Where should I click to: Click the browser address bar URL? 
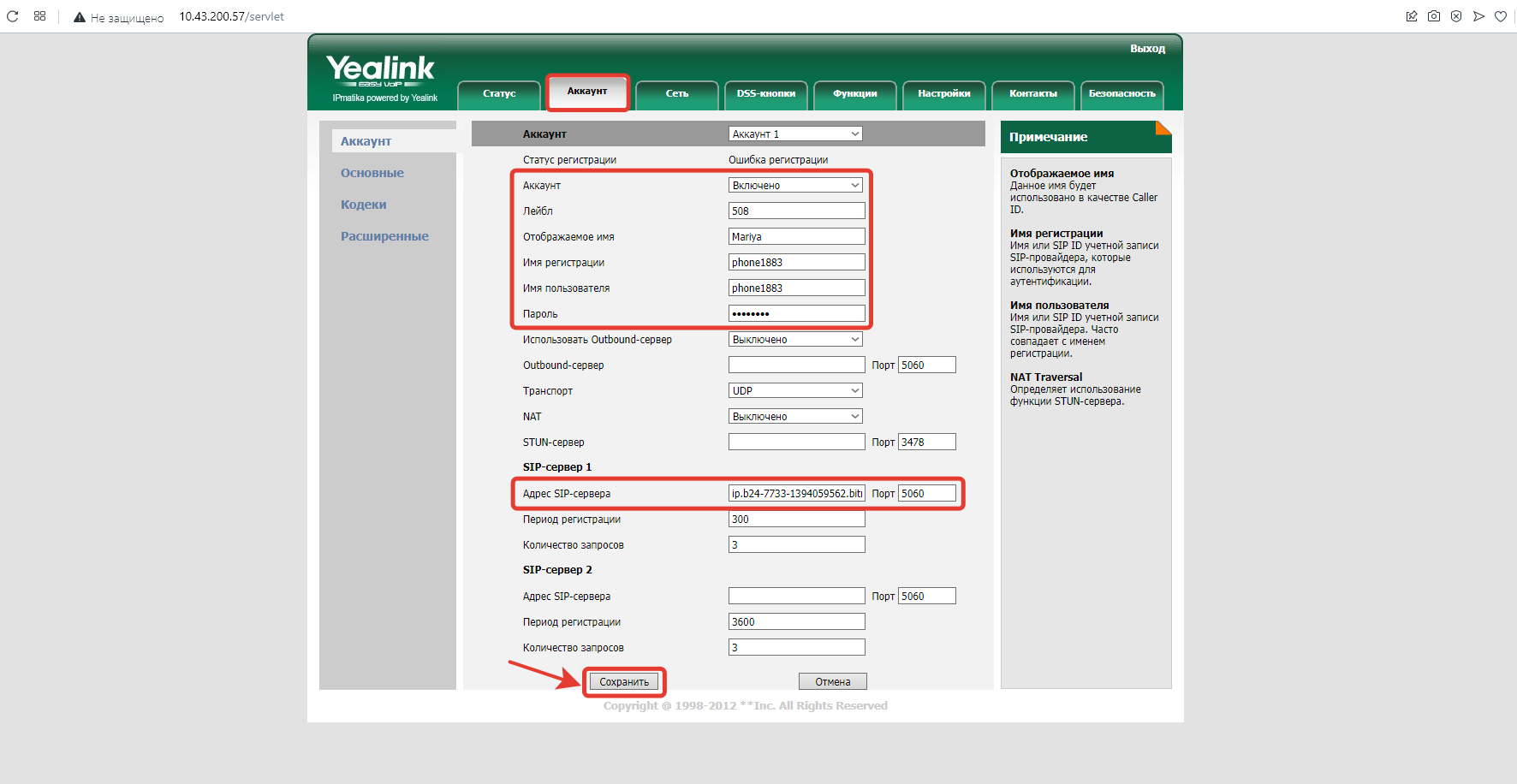tap(231, 16)
